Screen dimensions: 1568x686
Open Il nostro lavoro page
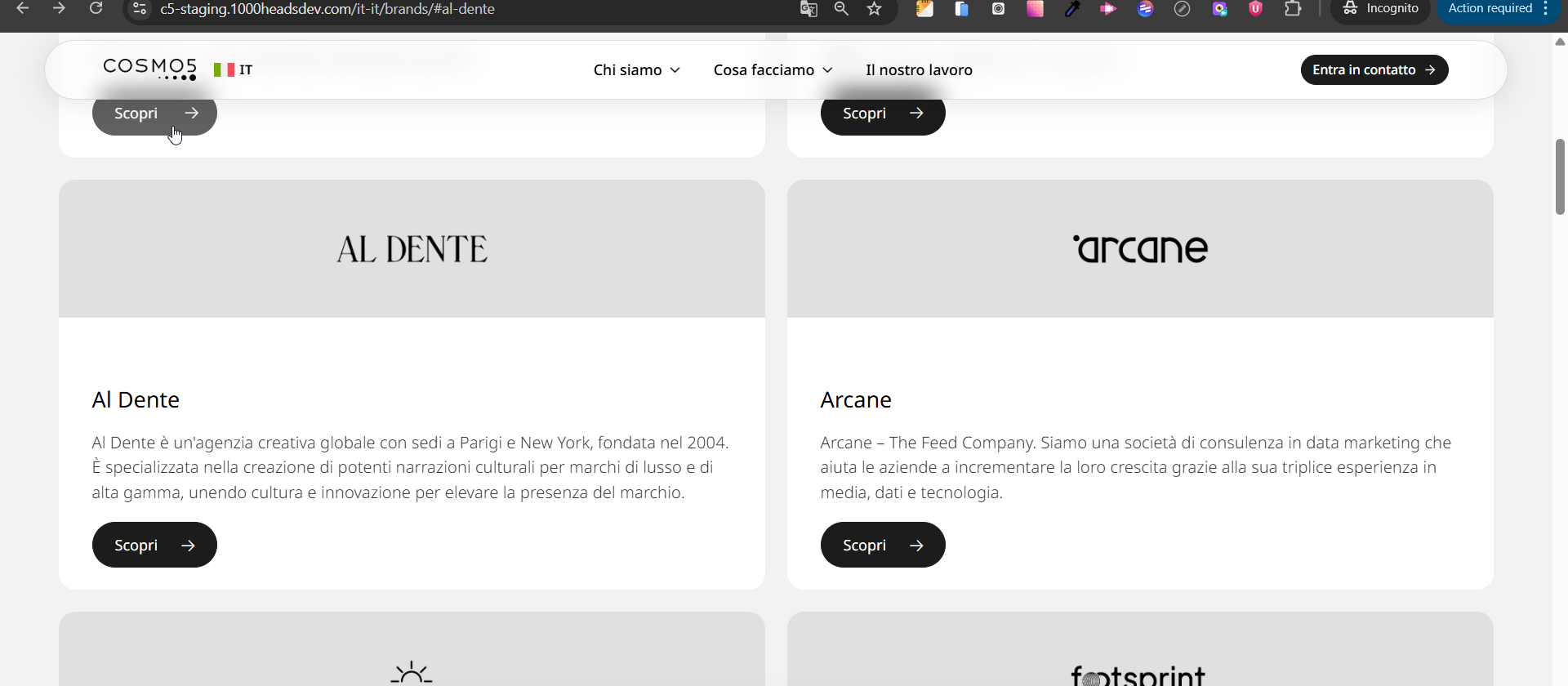(919, 70)
